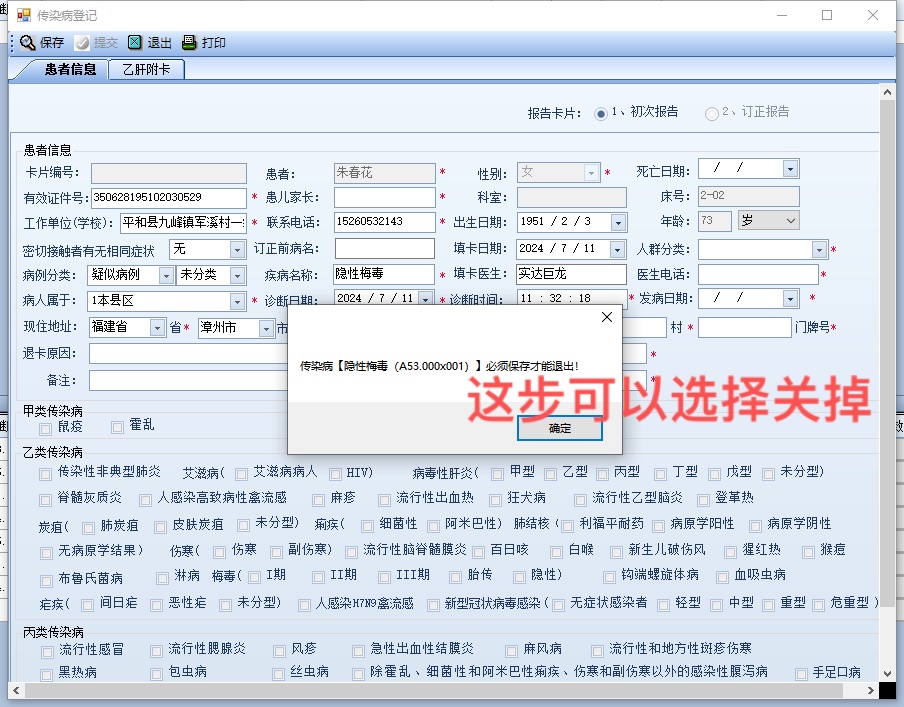Click the 工作单位 input field
Screen dimensions: 904x707
point(183,223)
